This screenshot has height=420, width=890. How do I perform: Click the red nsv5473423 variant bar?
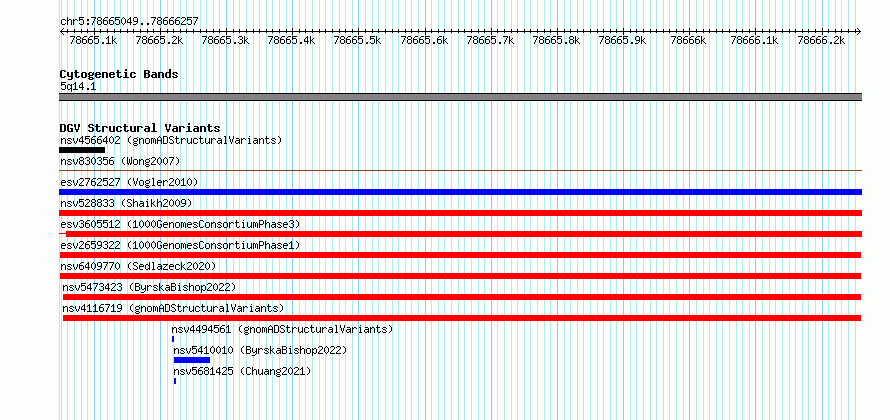point(462,297)
